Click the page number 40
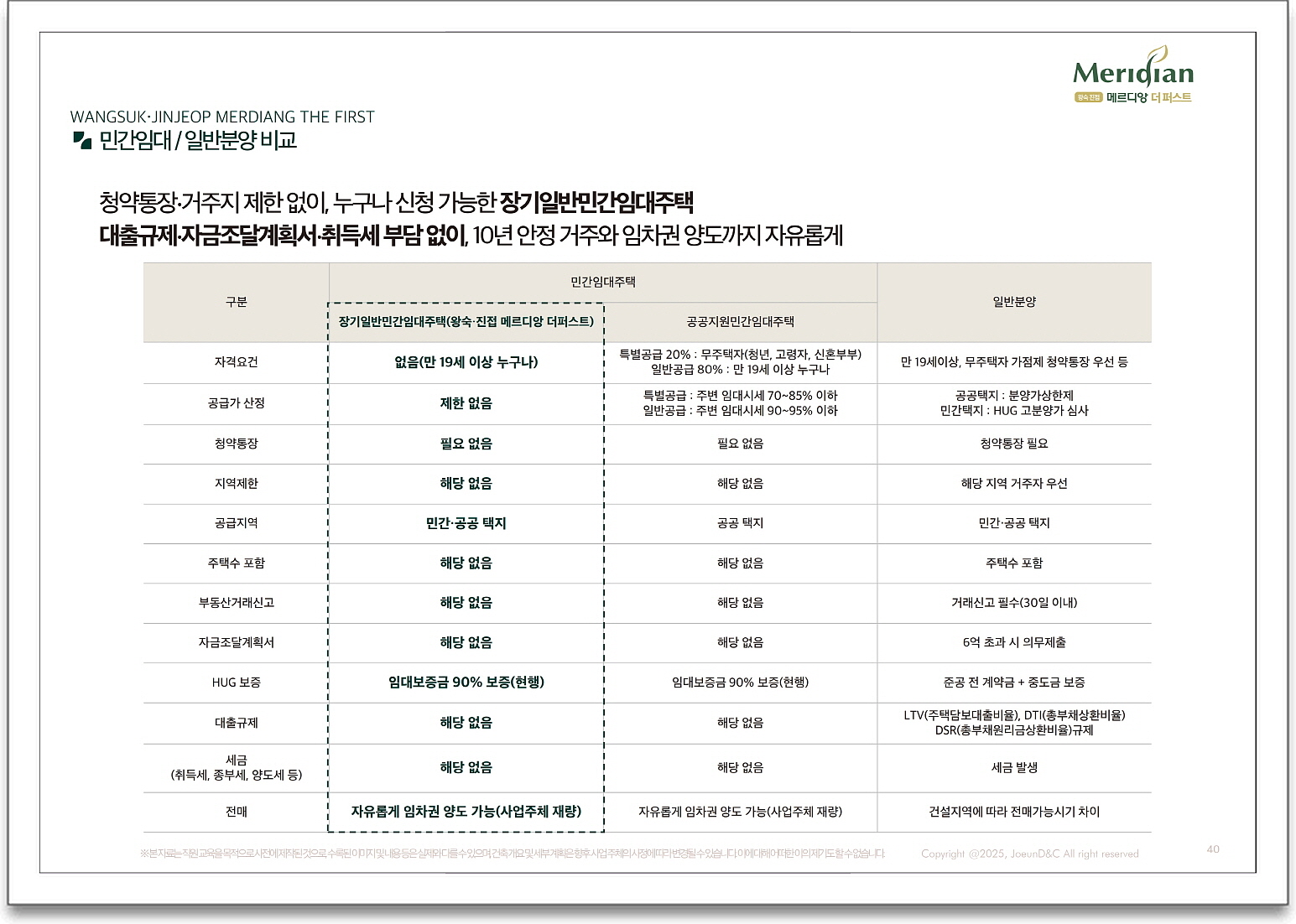 point(1213,849)
